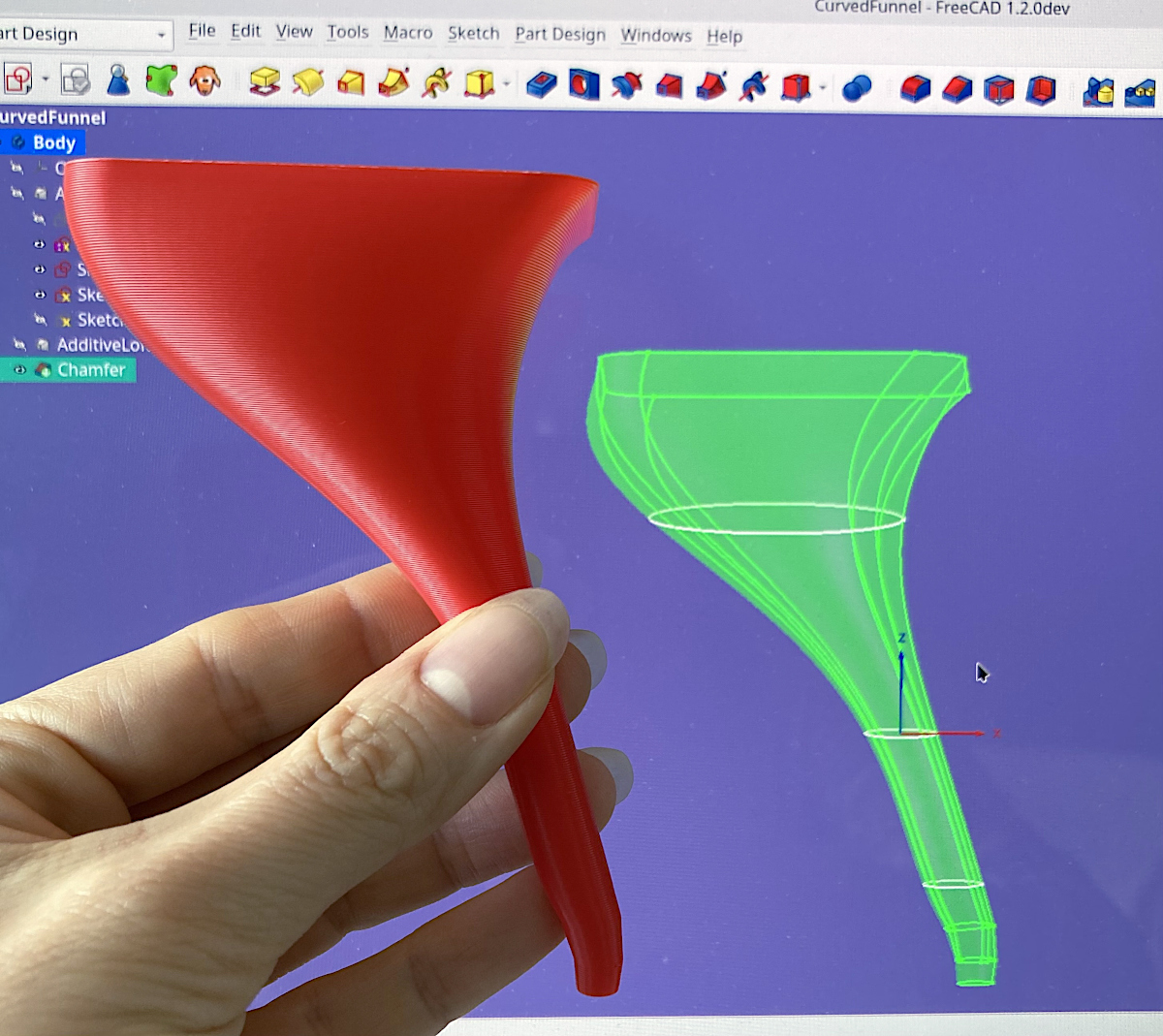Expand the Additive Primitive dropdown arrow
The height and width of the screenshot is (1036, 1163).
pyautogui.click(x=506, y=85)
